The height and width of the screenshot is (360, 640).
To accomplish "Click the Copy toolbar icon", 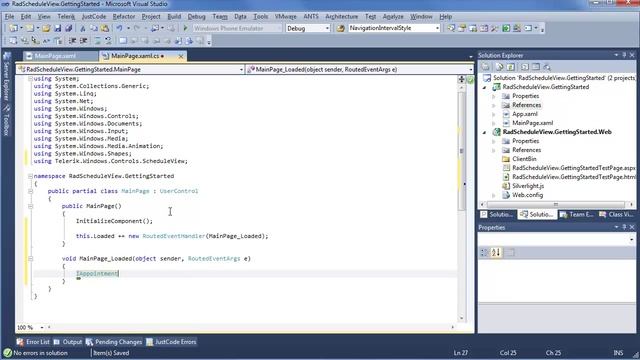I will click(x=94, y=28).
